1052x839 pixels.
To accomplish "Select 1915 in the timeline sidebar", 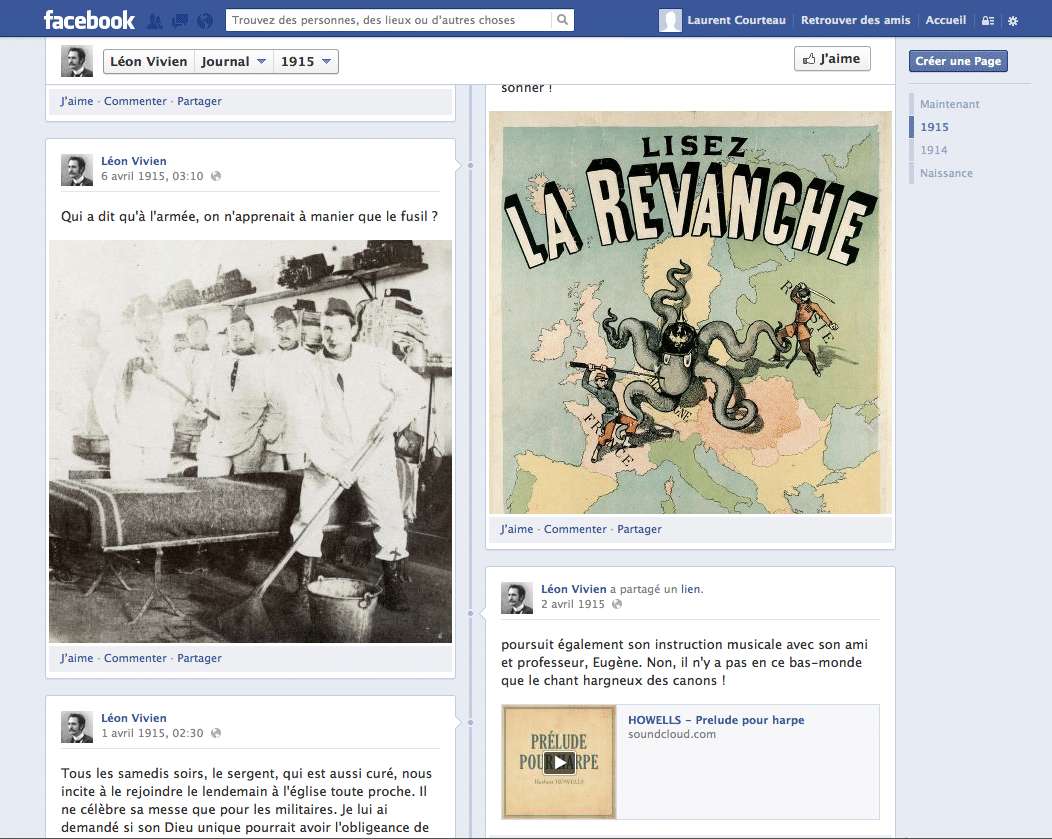I will [934, 127].
